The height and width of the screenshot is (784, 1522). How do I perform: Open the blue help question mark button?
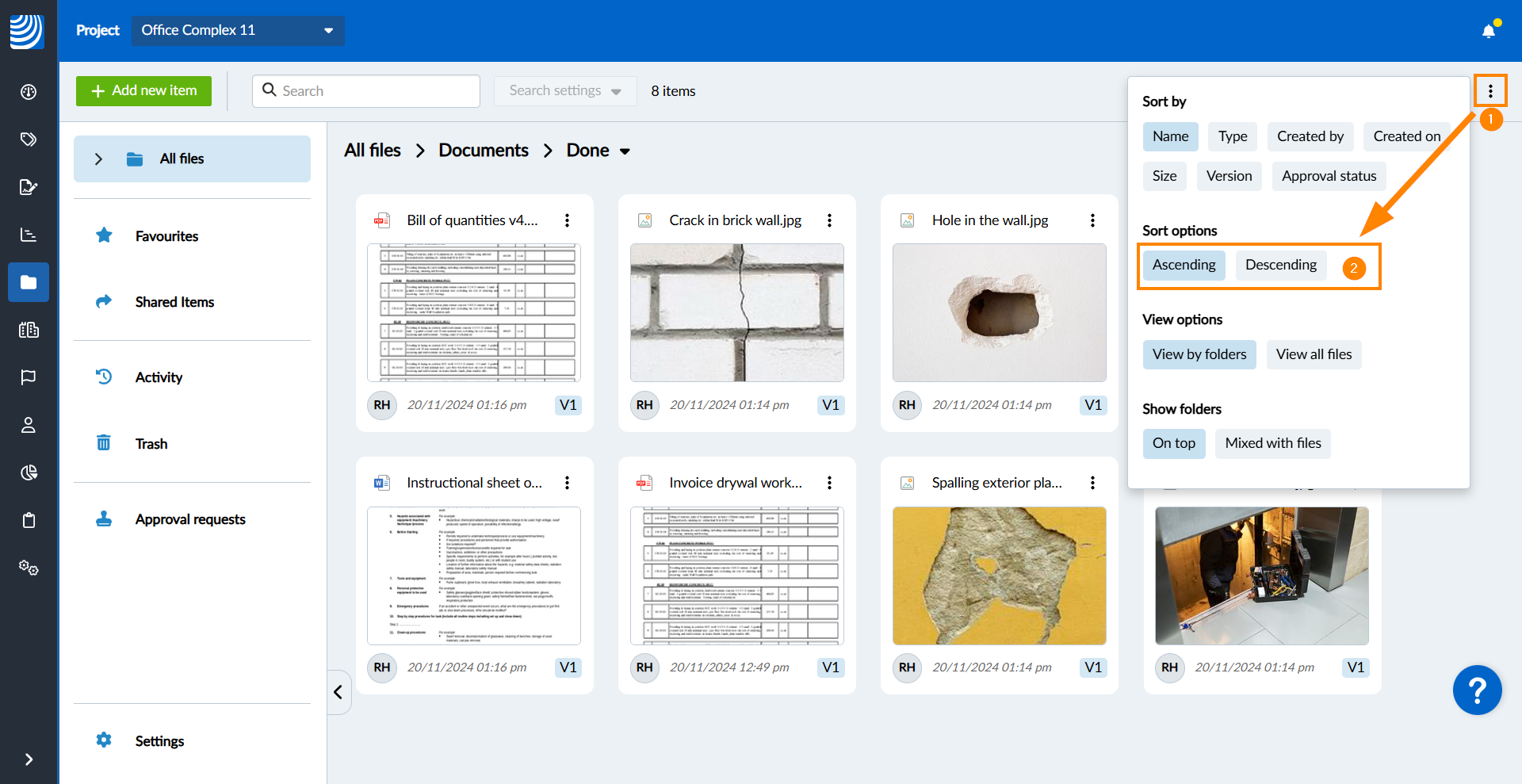point(1476,690)
